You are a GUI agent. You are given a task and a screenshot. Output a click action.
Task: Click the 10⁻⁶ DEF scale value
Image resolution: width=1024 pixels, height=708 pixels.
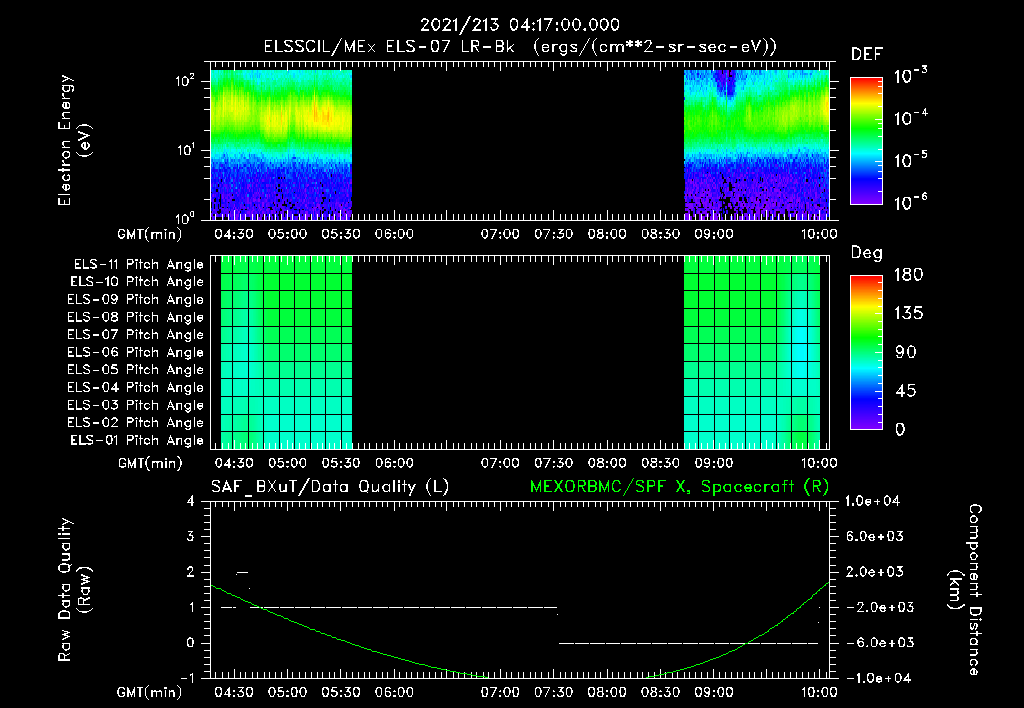tap(910, 202)
